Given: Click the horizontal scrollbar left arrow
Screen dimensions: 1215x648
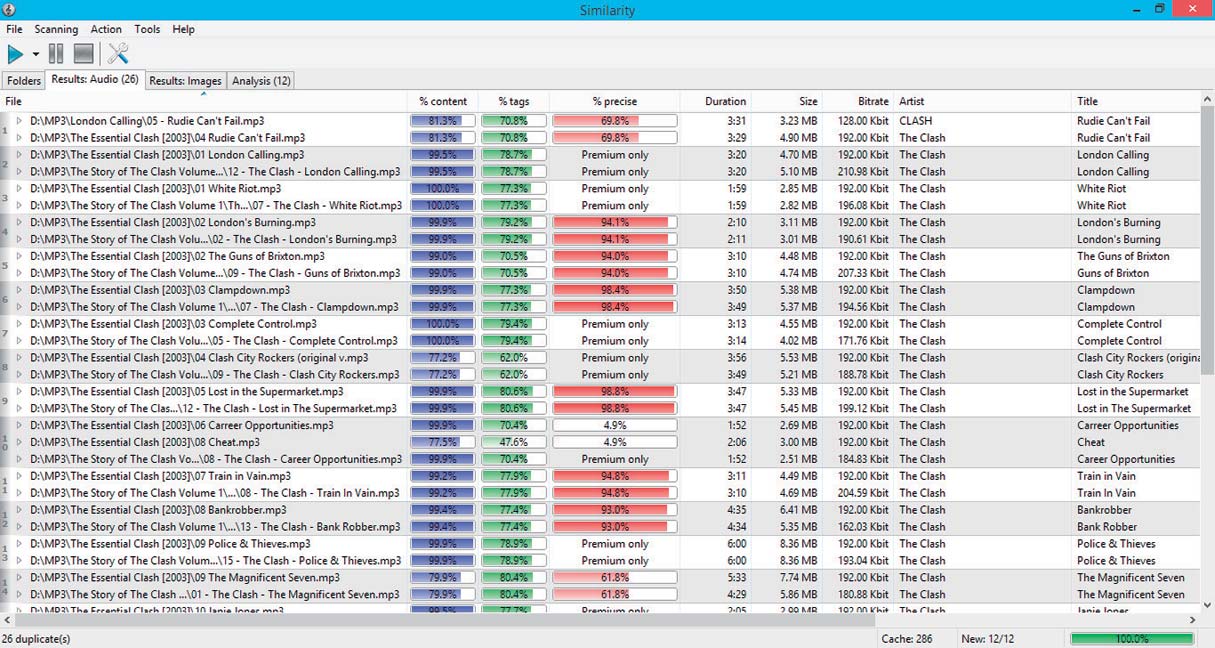Looking at the screenshot, I should [8, 620].
